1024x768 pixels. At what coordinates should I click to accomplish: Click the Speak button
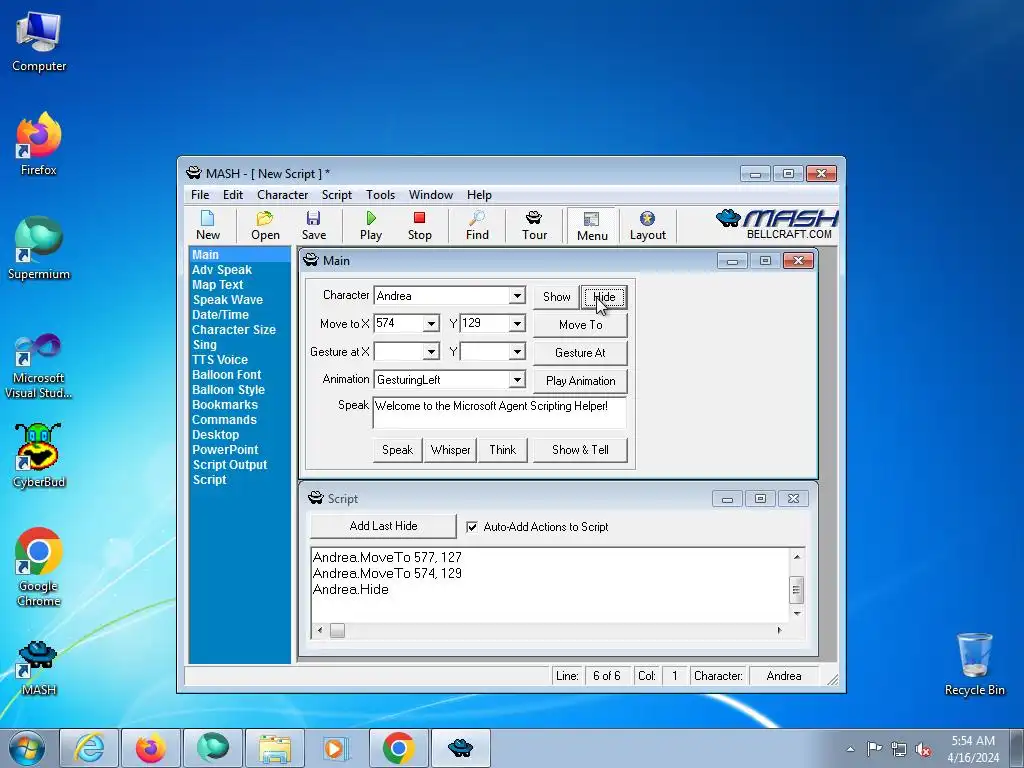click(397, 450)
